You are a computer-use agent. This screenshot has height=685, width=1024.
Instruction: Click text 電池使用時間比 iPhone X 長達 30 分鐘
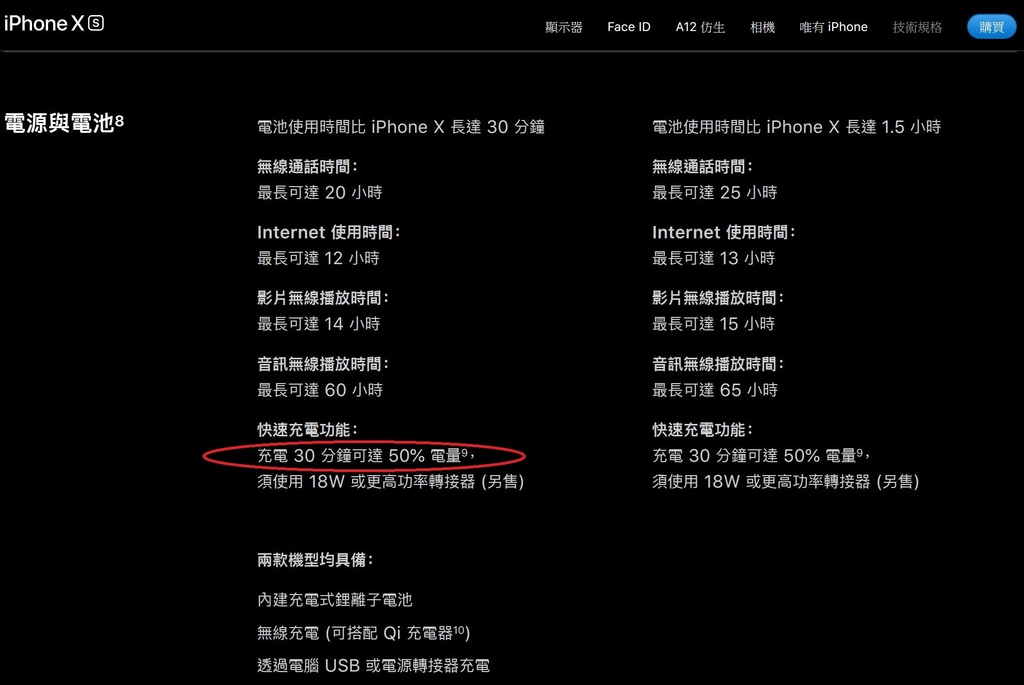pyautogui.click(x=401, y=127)
